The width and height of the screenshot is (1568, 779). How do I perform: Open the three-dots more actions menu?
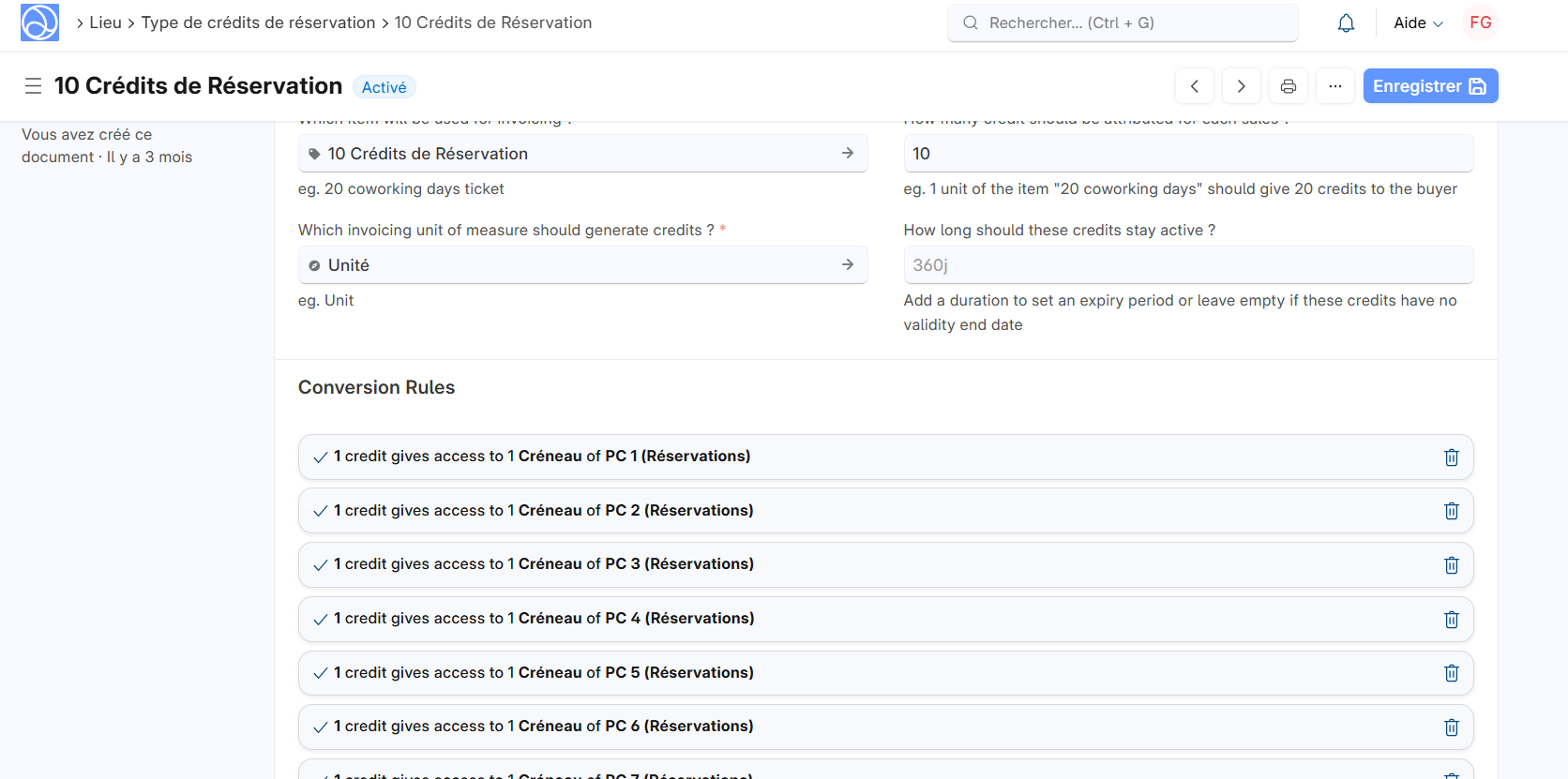1334,86
